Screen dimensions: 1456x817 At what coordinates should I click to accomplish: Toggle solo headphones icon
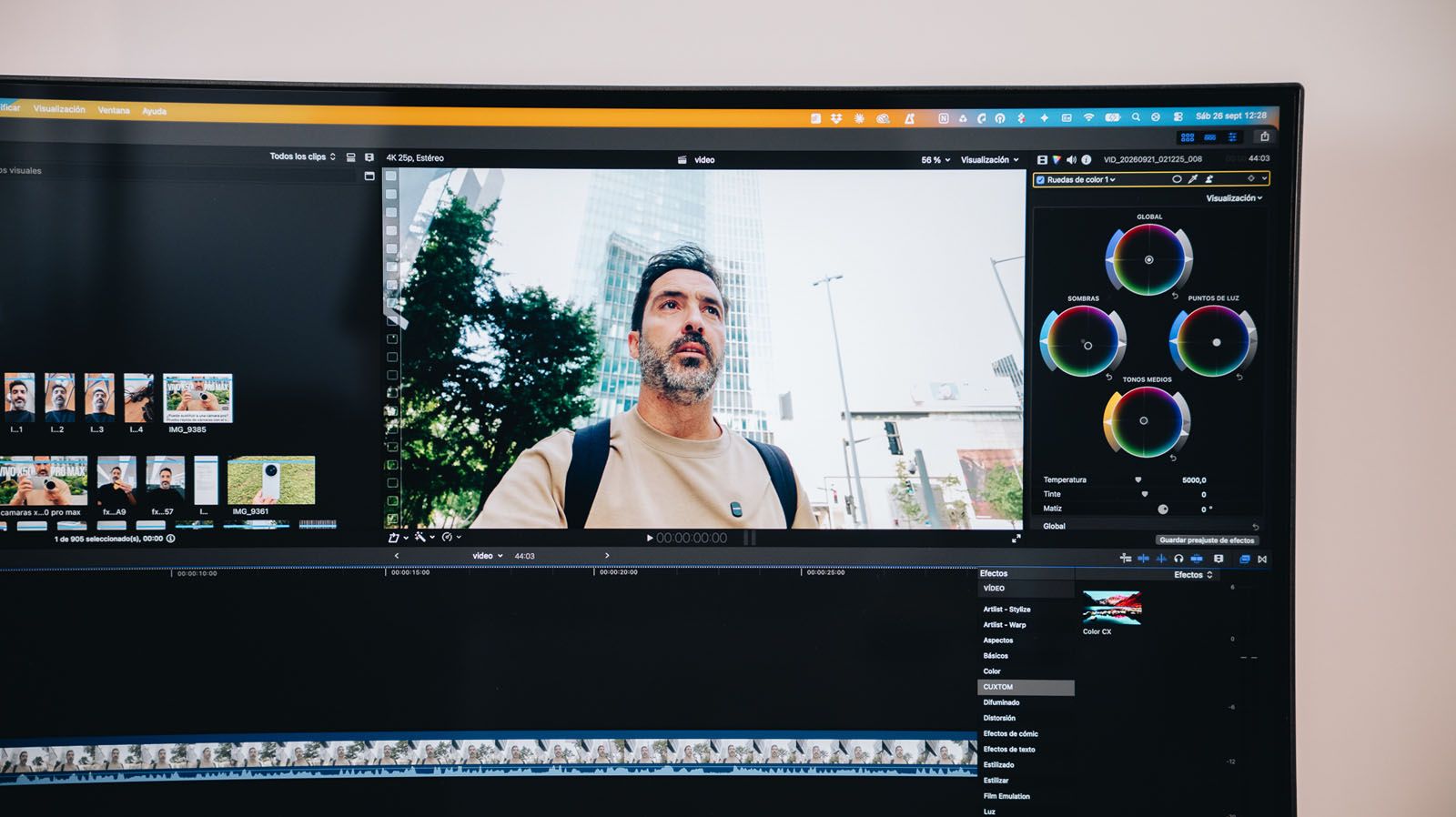click(x=1178, y=559)
